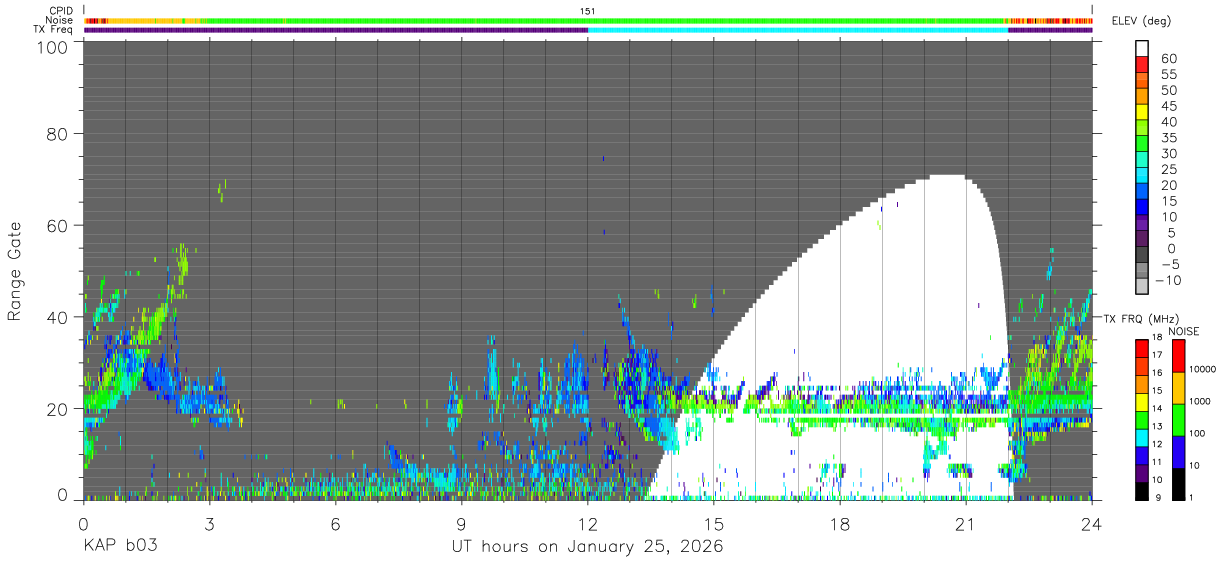Click the x-axis tick label '9'
This screenshot has height=567, width=1228.
click(x=461, y=525)
